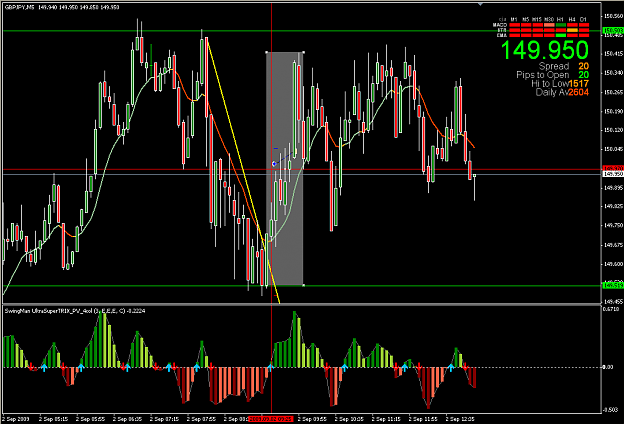The height and width of the screenshot is (425, 625).
Task: Click the EMA D1 red cell
Action: tap(584, 35)
